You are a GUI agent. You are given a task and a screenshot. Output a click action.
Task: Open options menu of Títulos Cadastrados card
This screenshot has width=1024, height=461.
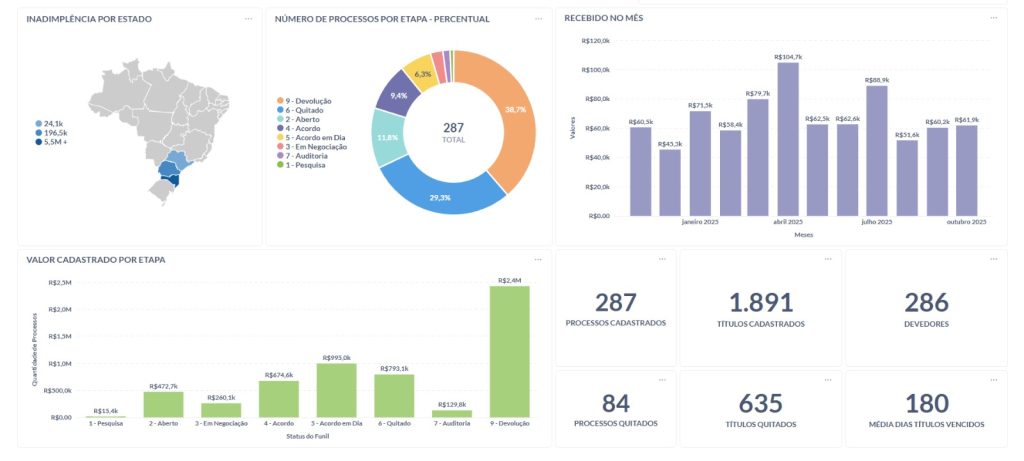click(828, 259)
